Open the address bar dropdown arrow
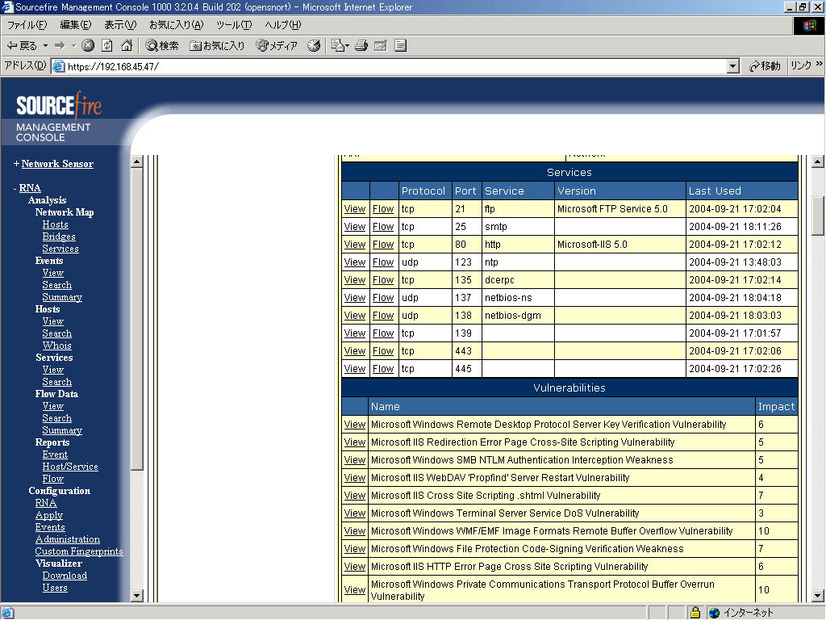 (x=733, y=66)
